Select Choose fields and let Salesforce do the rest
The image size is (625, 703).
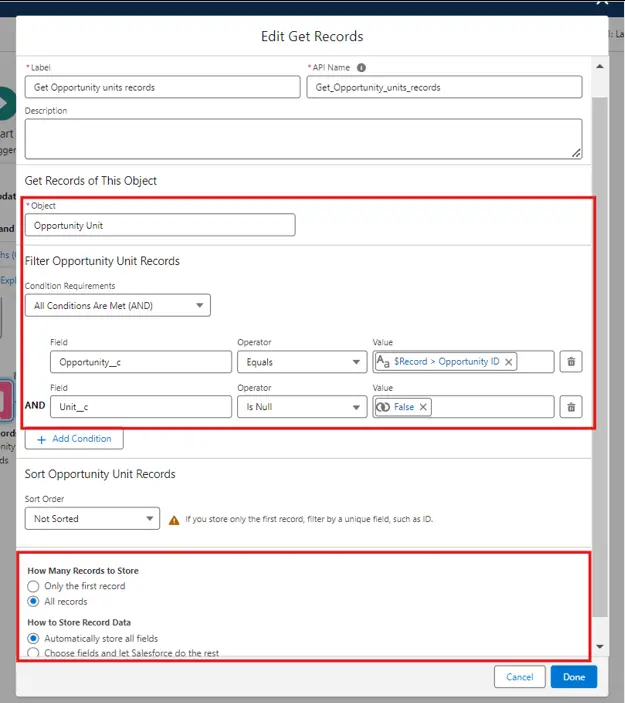click(x=34, y=653)
